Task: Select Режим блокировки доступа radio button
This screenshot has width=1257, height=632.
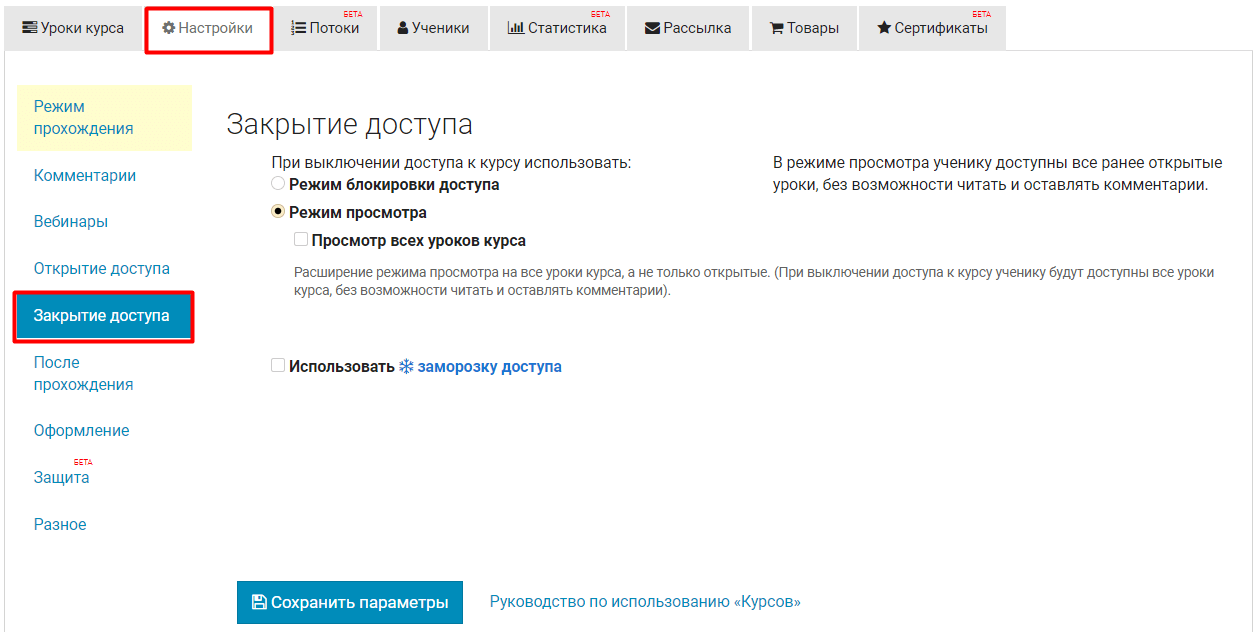Action: (x=278, y=184)
